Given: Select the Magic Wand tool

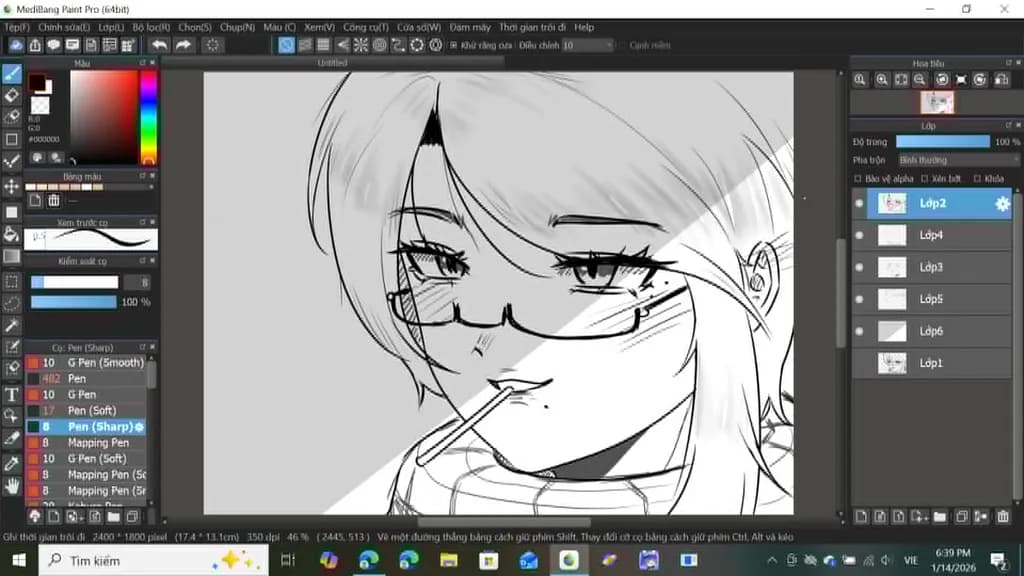Looking at the screenshot, I should pyautogui.click(x=12, y=325).
